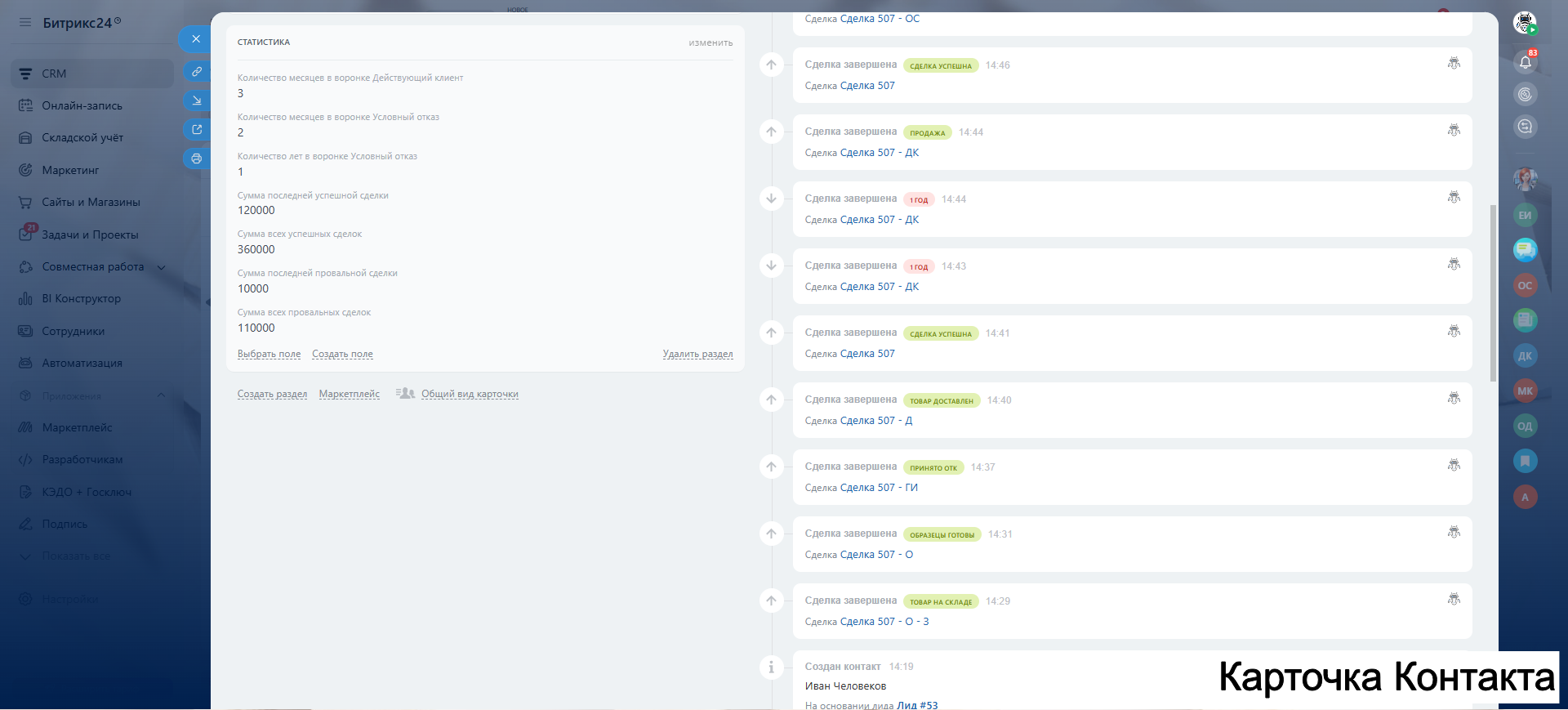Click the minimize arrow icon on slider

(196, 100)
